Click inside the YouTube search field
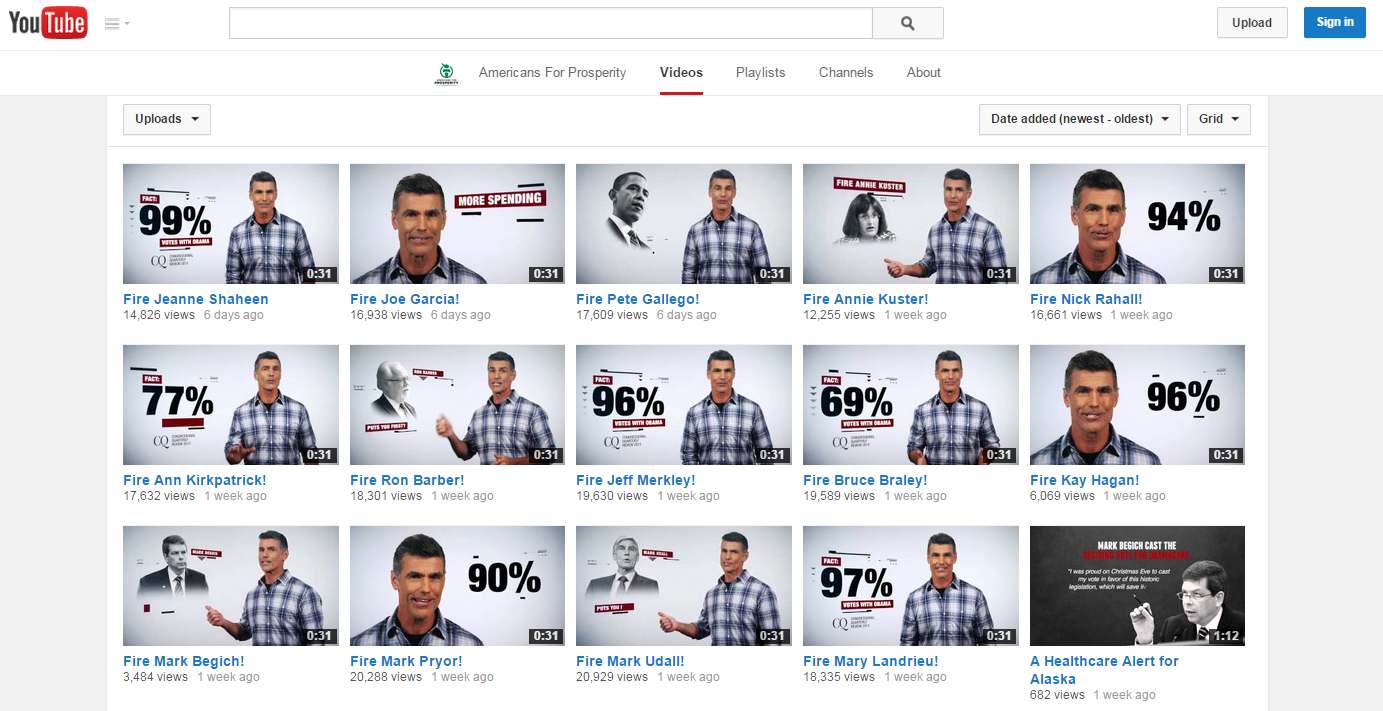Viewport: 1383px width, 711px height. click(x=550, y=23)
